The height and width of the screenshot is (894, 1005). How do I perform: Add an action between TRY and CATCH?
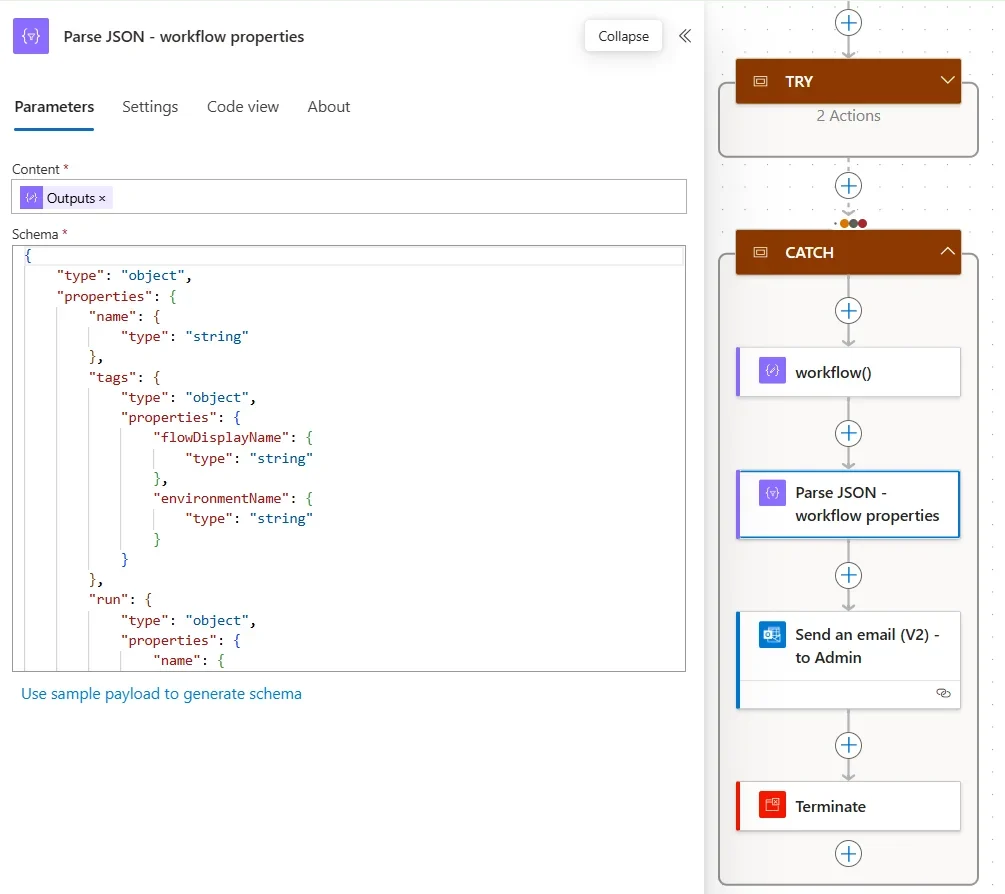(848, 186)
